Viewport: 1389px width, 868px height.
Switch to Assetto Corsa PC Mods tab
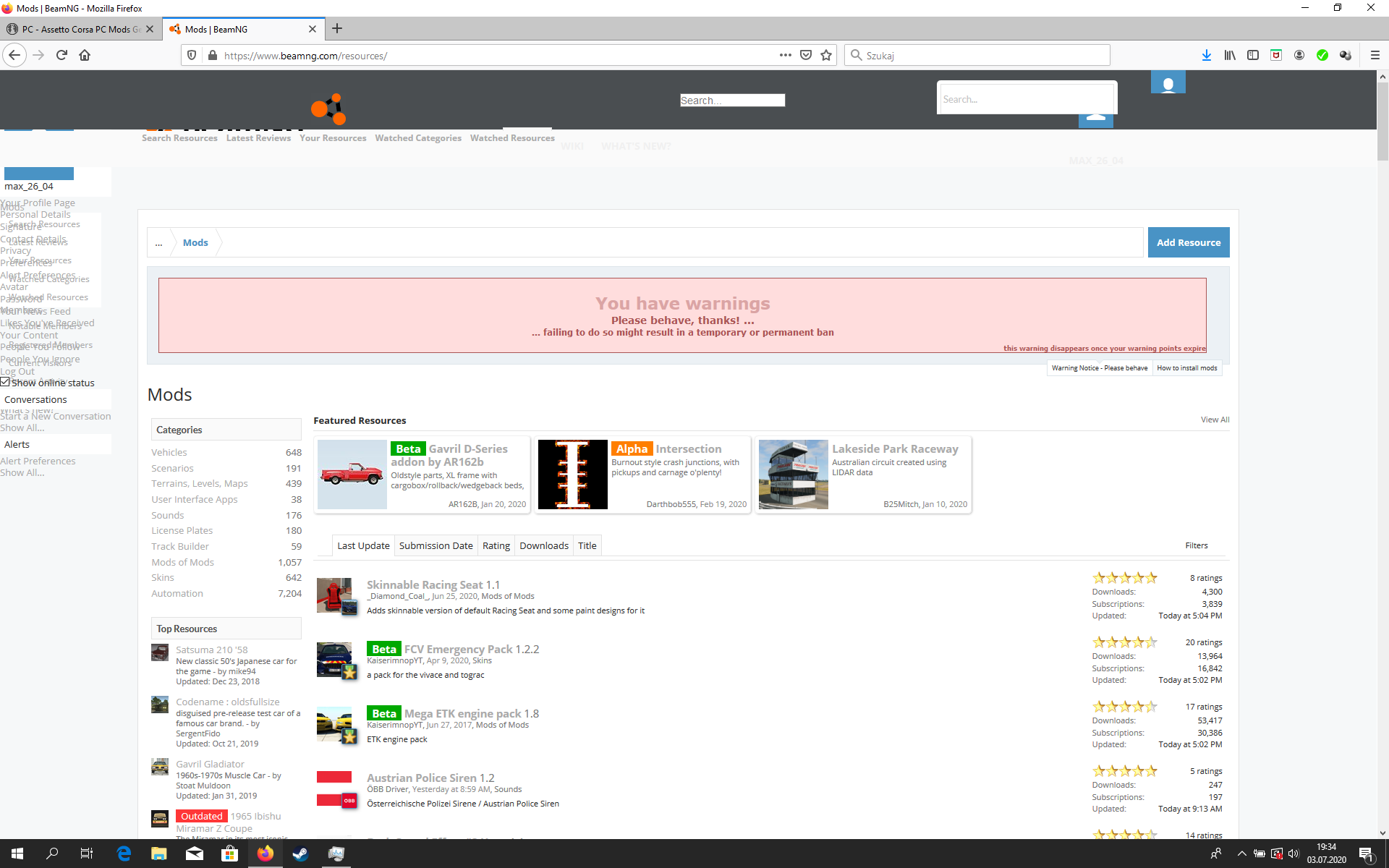[80, 29]
